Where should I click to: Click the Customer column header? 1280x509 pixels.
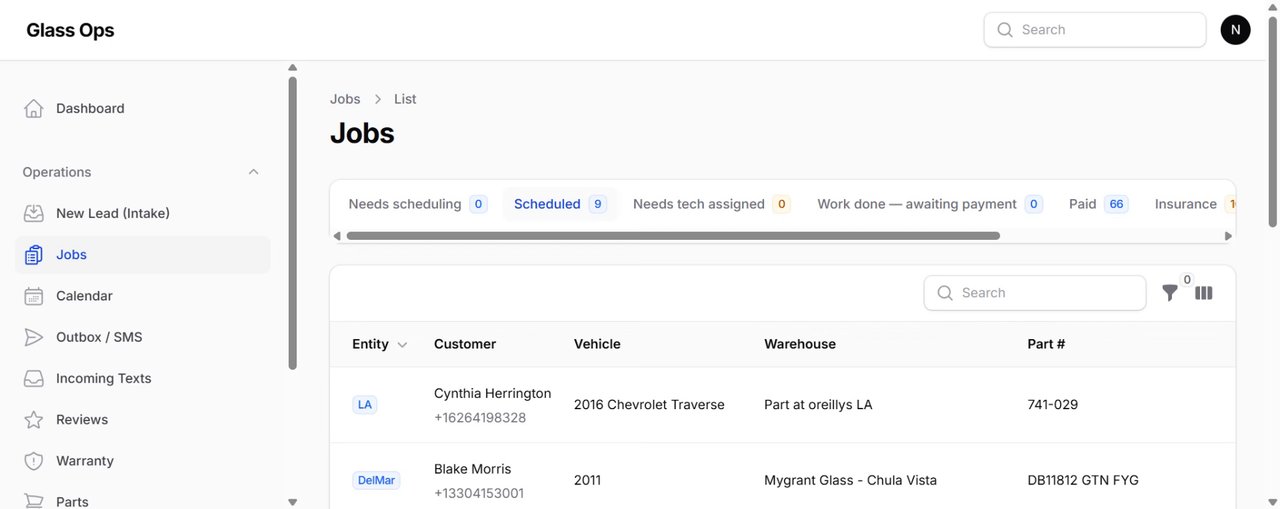(x=465, y=344)
